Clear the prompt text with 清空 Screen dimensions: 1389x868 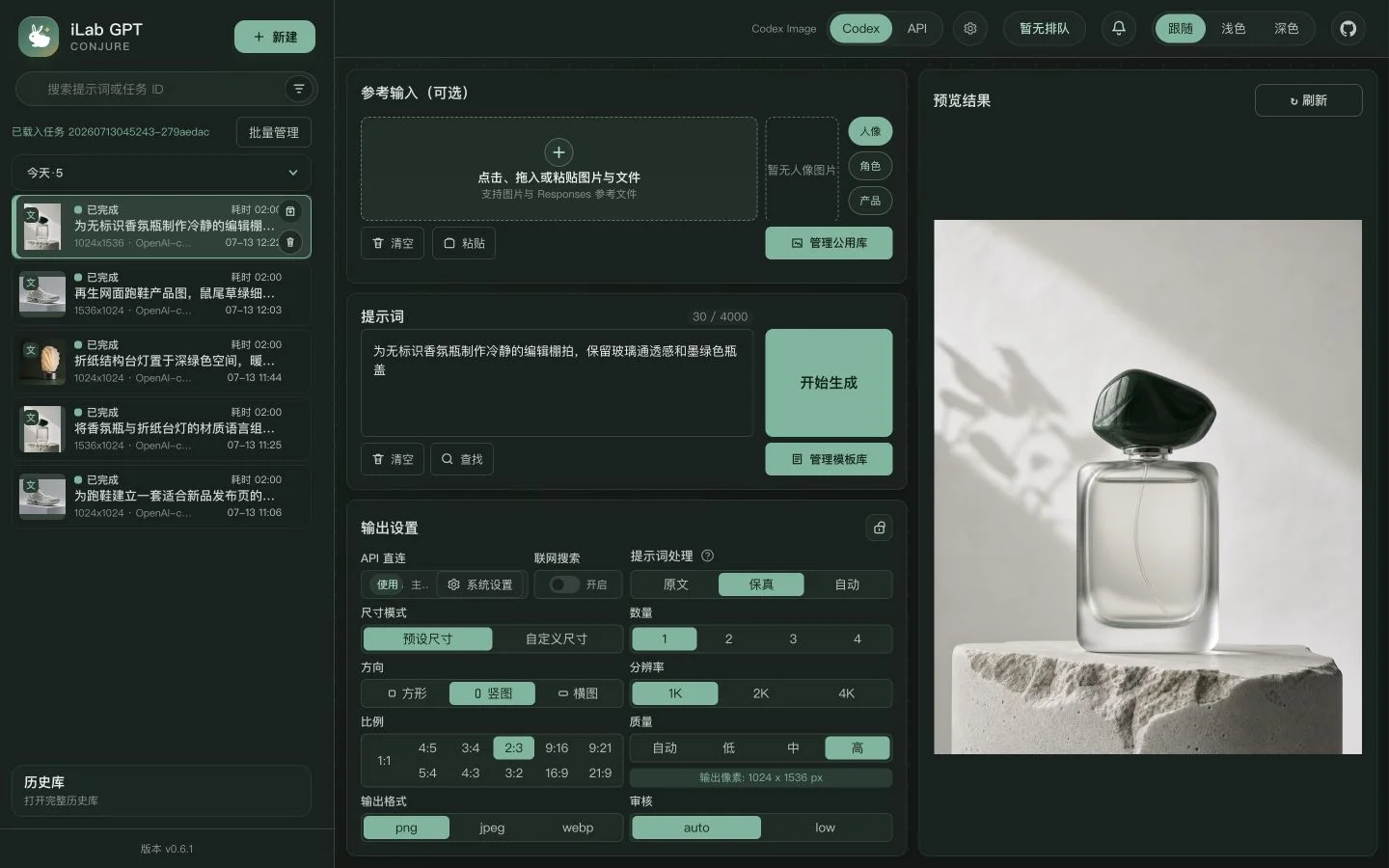point(393,459)
